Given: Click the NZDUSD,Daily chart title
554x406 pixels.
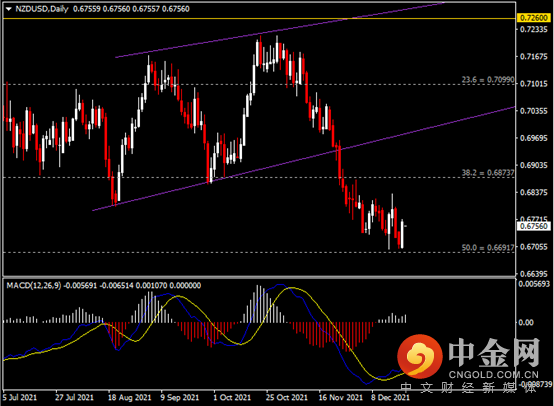Looking at the screenshot, I should coord(42,9).
